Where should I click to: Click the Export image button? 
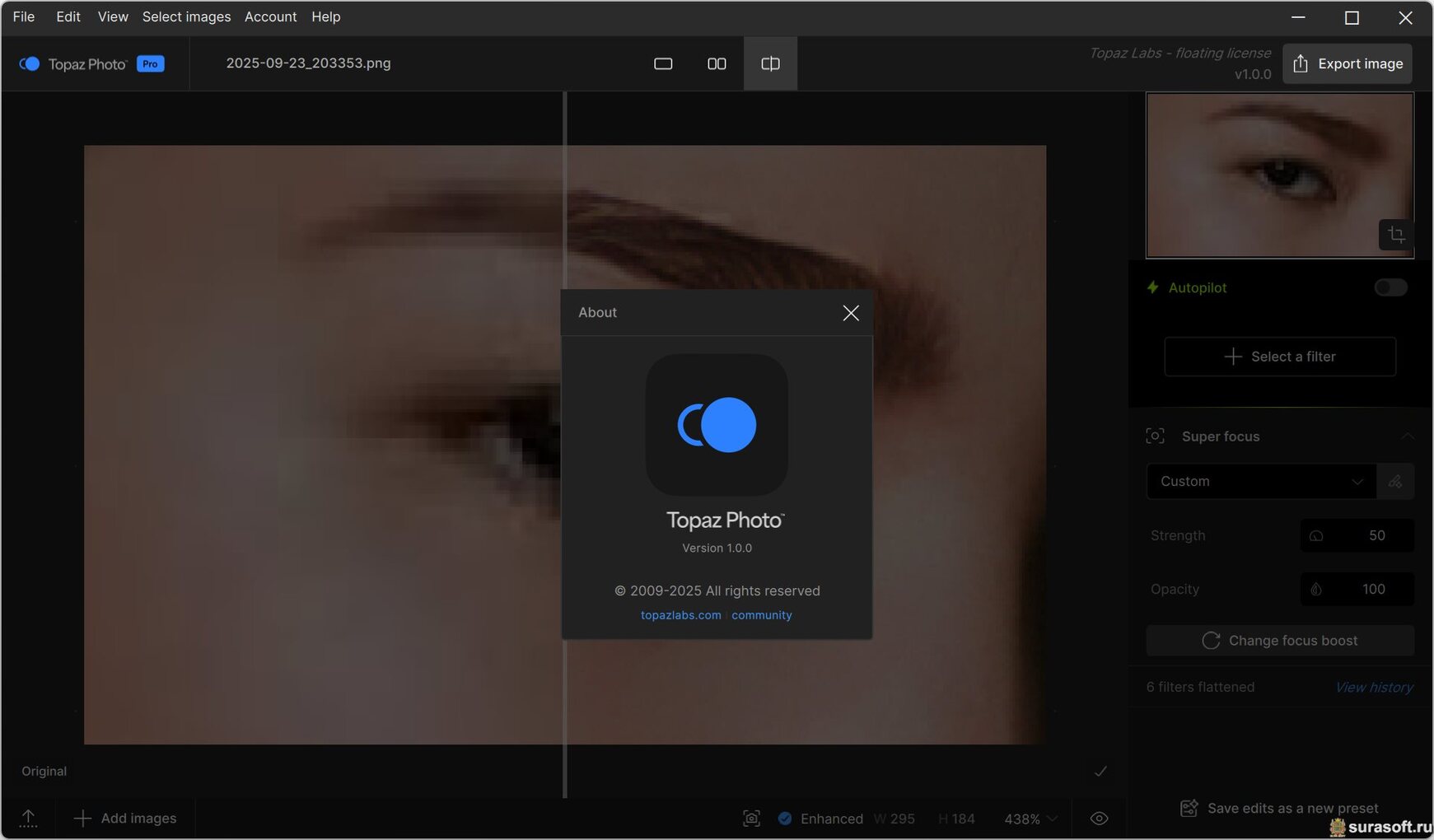click(x=1347, y=63)
